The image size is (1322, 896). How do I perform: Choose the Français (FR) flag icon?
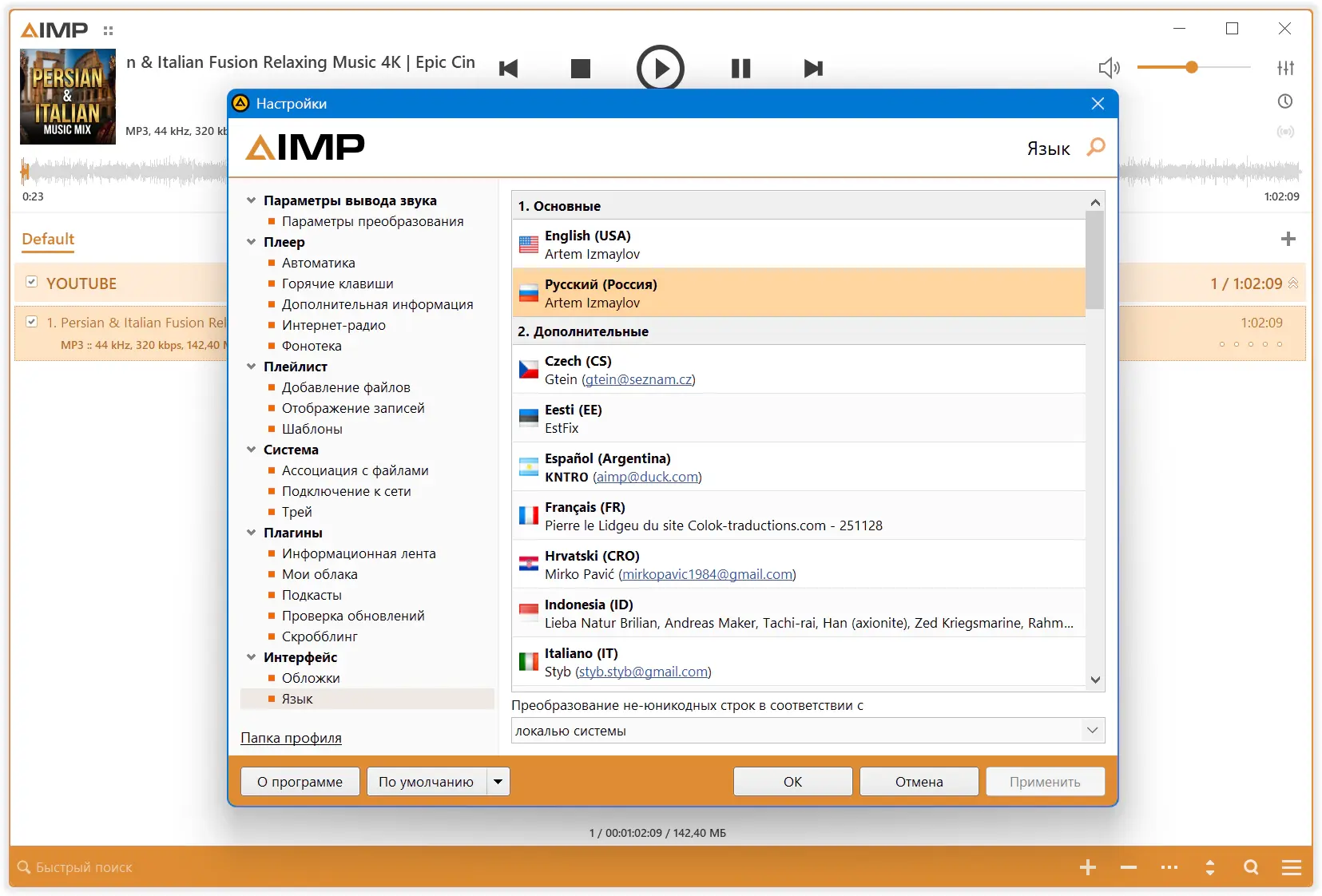pyautogui.click(x=529, y=516)
